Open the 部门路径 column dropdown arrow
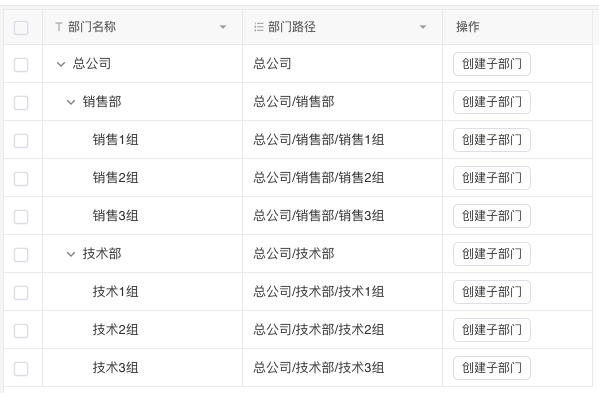 [x=423, y=27]
